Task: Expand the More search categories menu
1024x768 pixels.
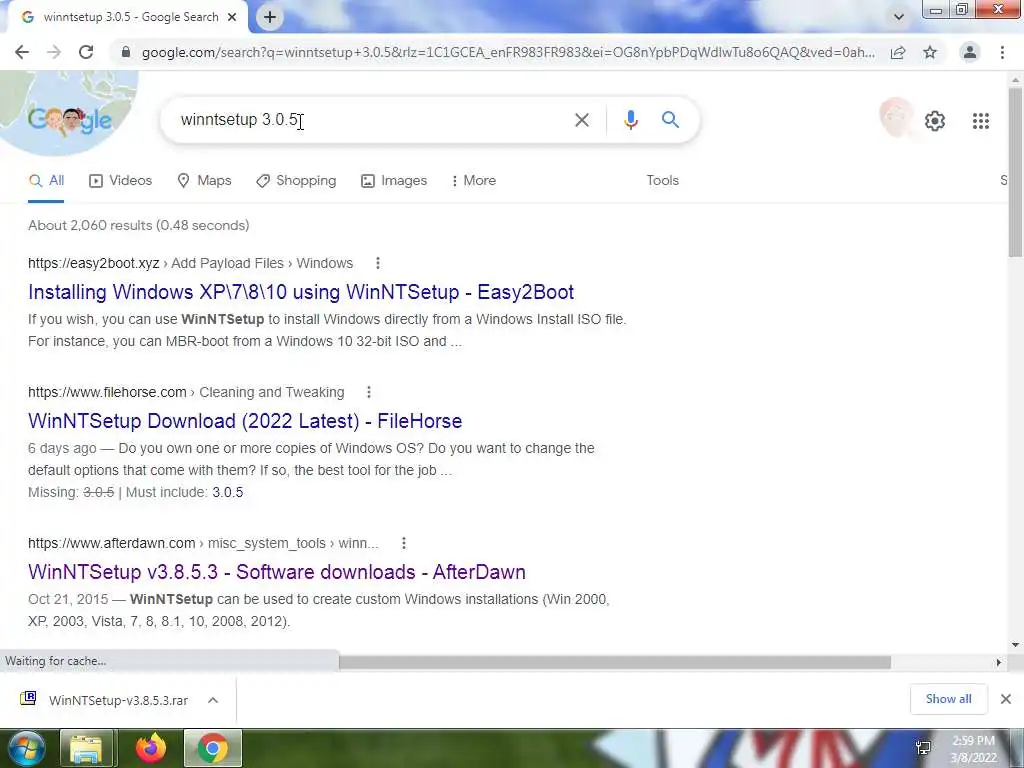Action: [473, 181]
